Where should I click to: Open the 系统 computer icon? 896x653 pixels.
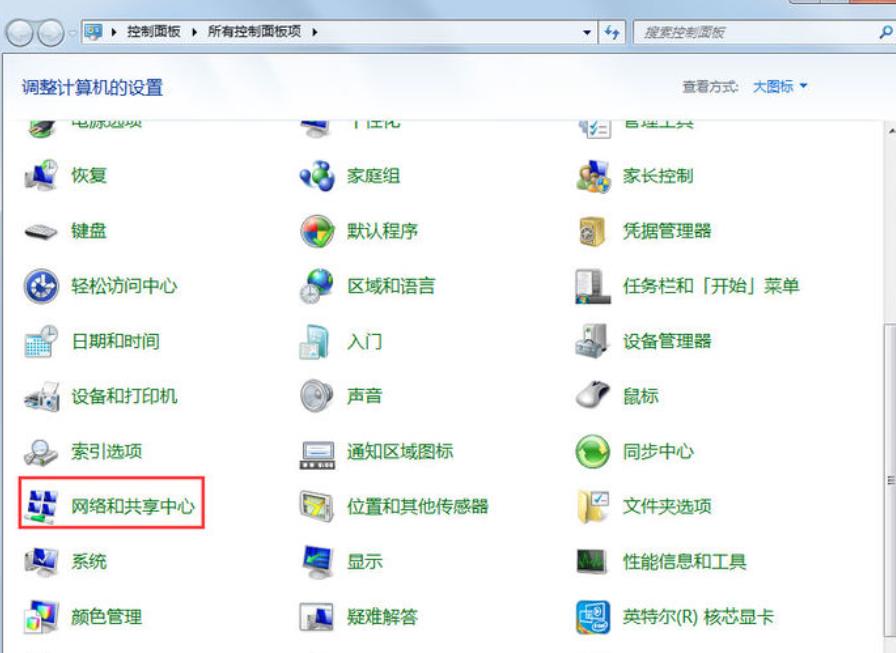[41, 562]
